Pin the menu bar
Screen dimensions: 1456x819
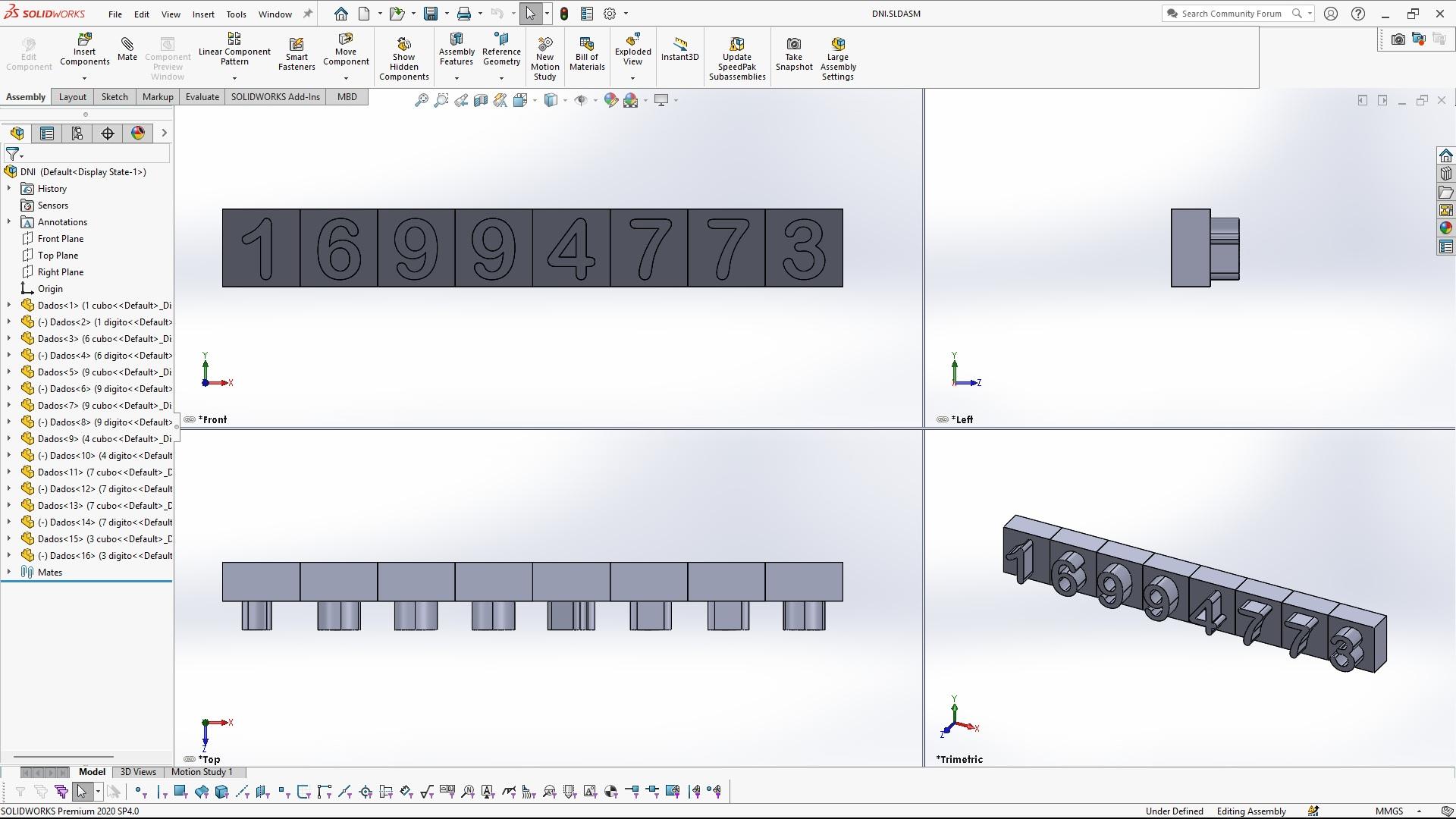tap(307, 14)
